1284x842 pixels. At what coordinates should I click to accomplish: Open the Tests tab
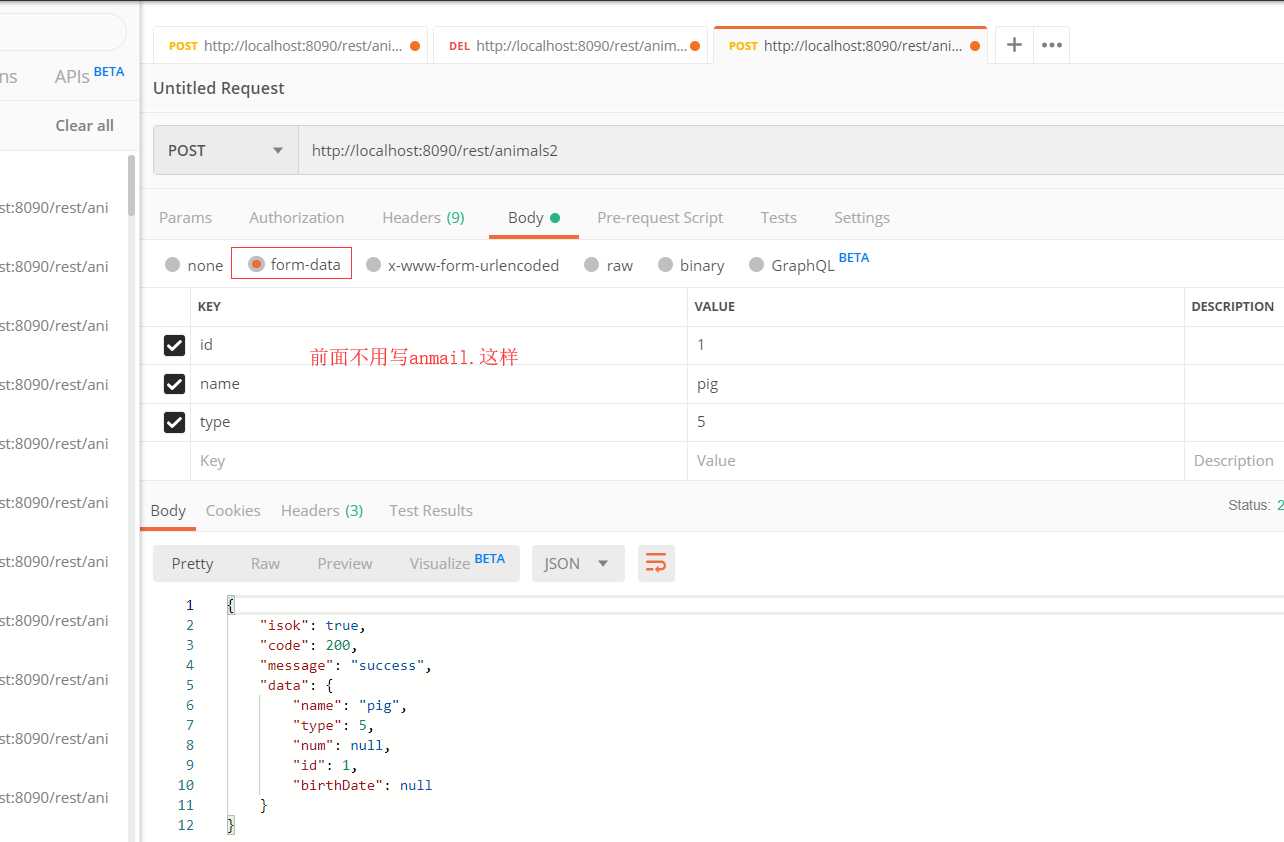(778, 217)
